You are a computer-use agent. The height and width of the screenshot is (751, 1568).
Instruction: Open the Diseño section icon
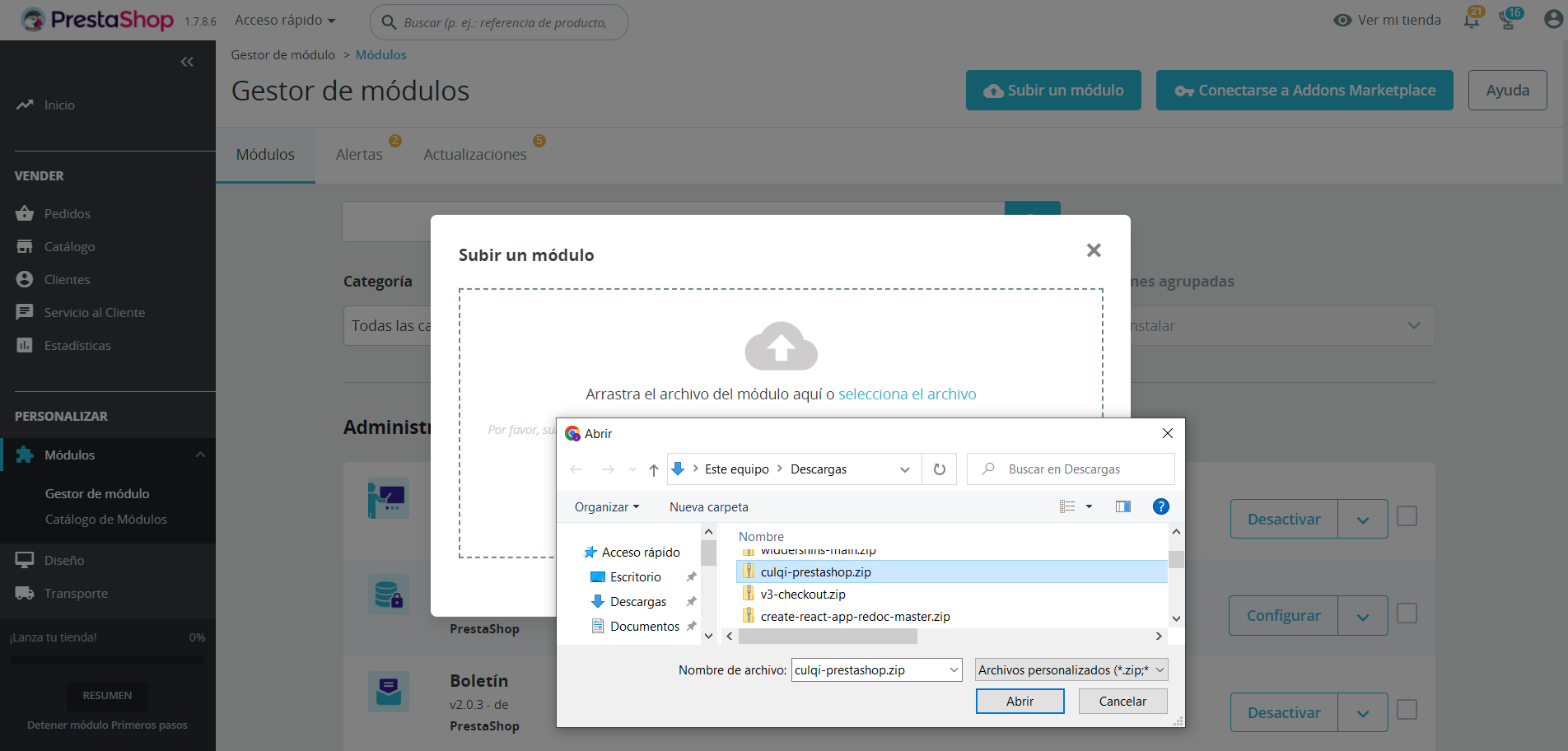pyautogui.click(x=26, y=560)
